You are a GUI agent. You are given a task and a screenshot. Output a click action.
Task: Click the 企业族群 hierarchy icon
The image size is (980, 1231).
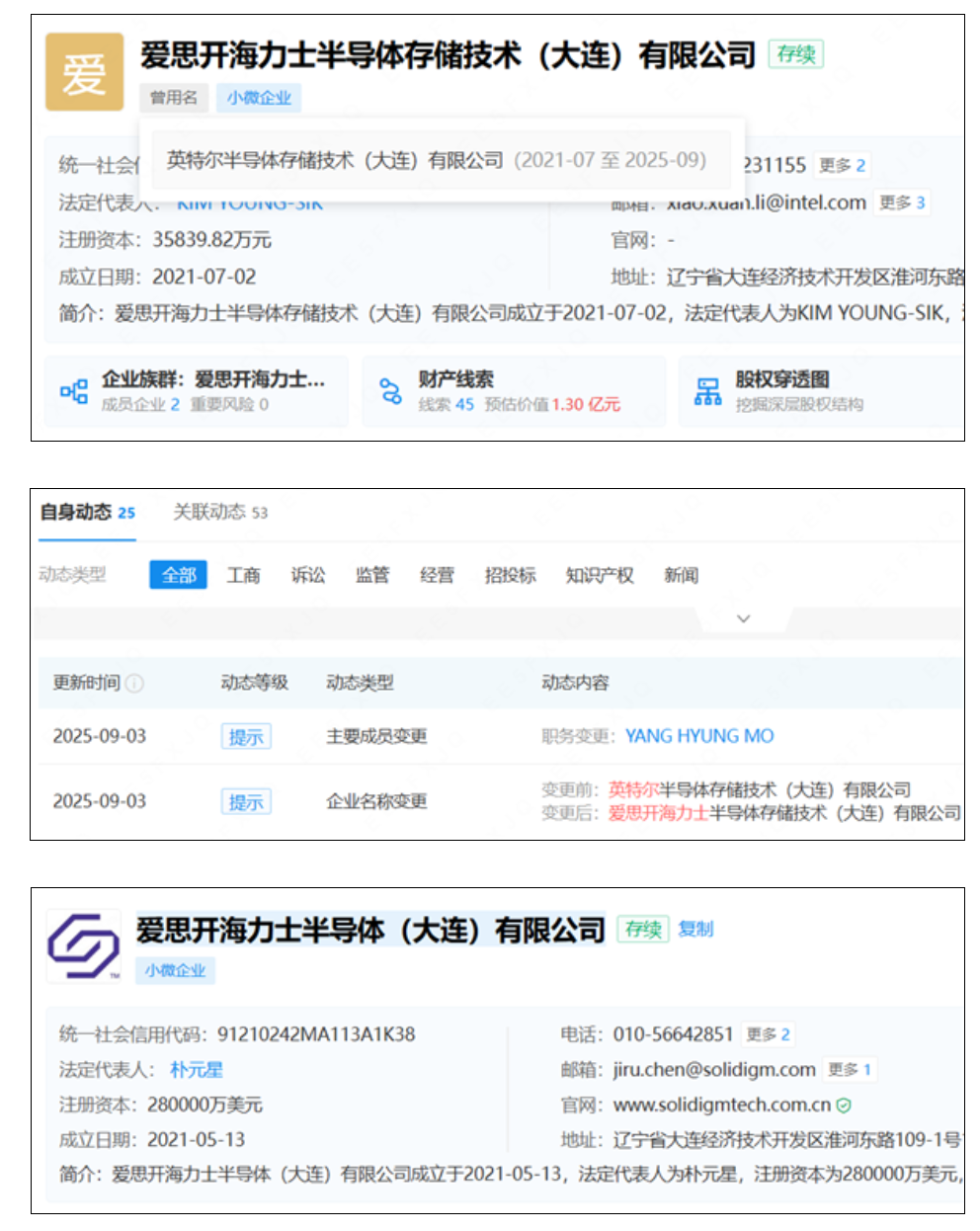pyautogui.click(x=74, y=391)
